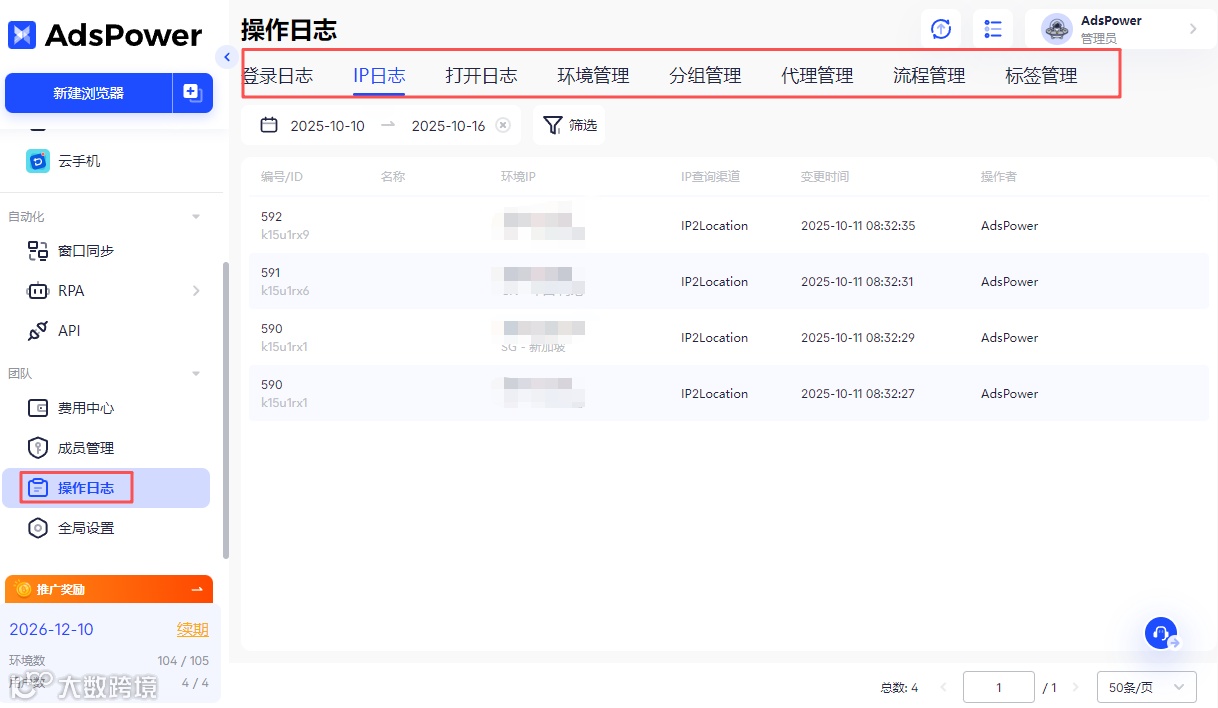Viewport: 1218px width, 708px height.
Task: Click the 新建浏览器 button
Action: (89, 93)
